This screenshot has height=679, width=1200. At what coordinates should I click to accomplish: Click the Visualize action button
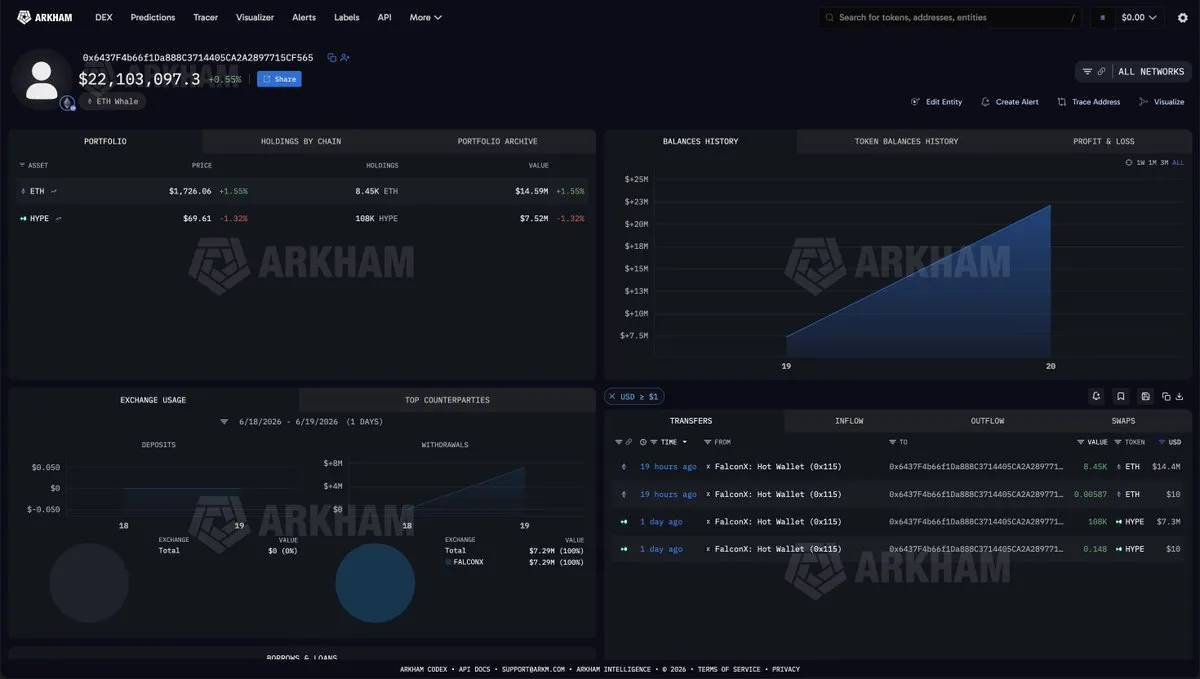[x=1161, y=102]
